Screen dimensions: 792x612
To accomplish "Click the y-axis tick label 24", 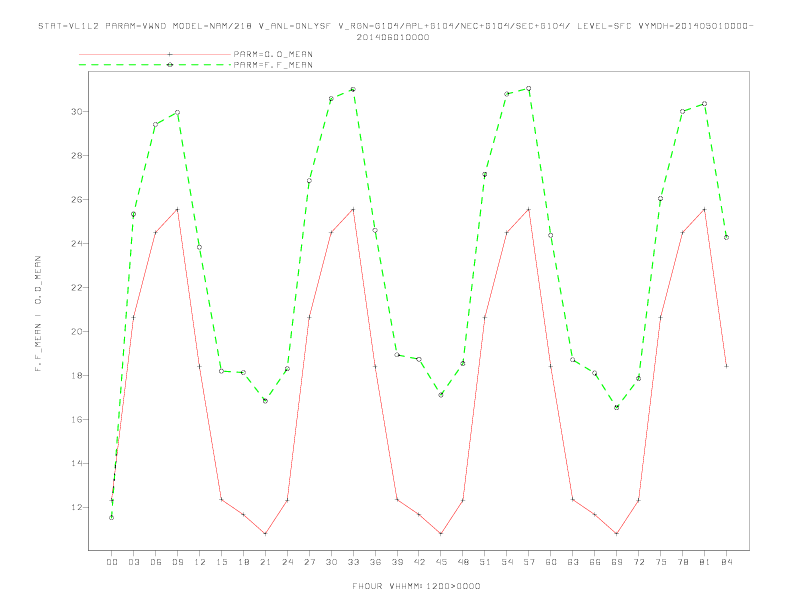I will point(76,243).
